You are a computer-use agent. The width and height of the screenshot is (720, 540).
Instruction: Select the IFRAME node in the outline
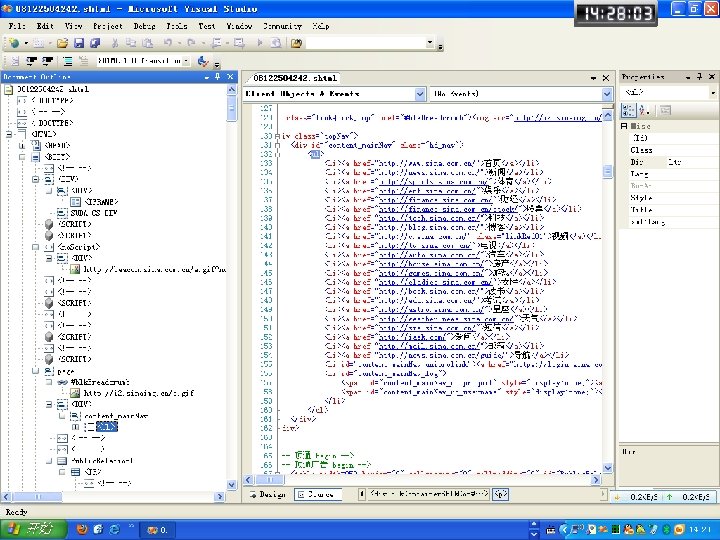coord(99,201)
